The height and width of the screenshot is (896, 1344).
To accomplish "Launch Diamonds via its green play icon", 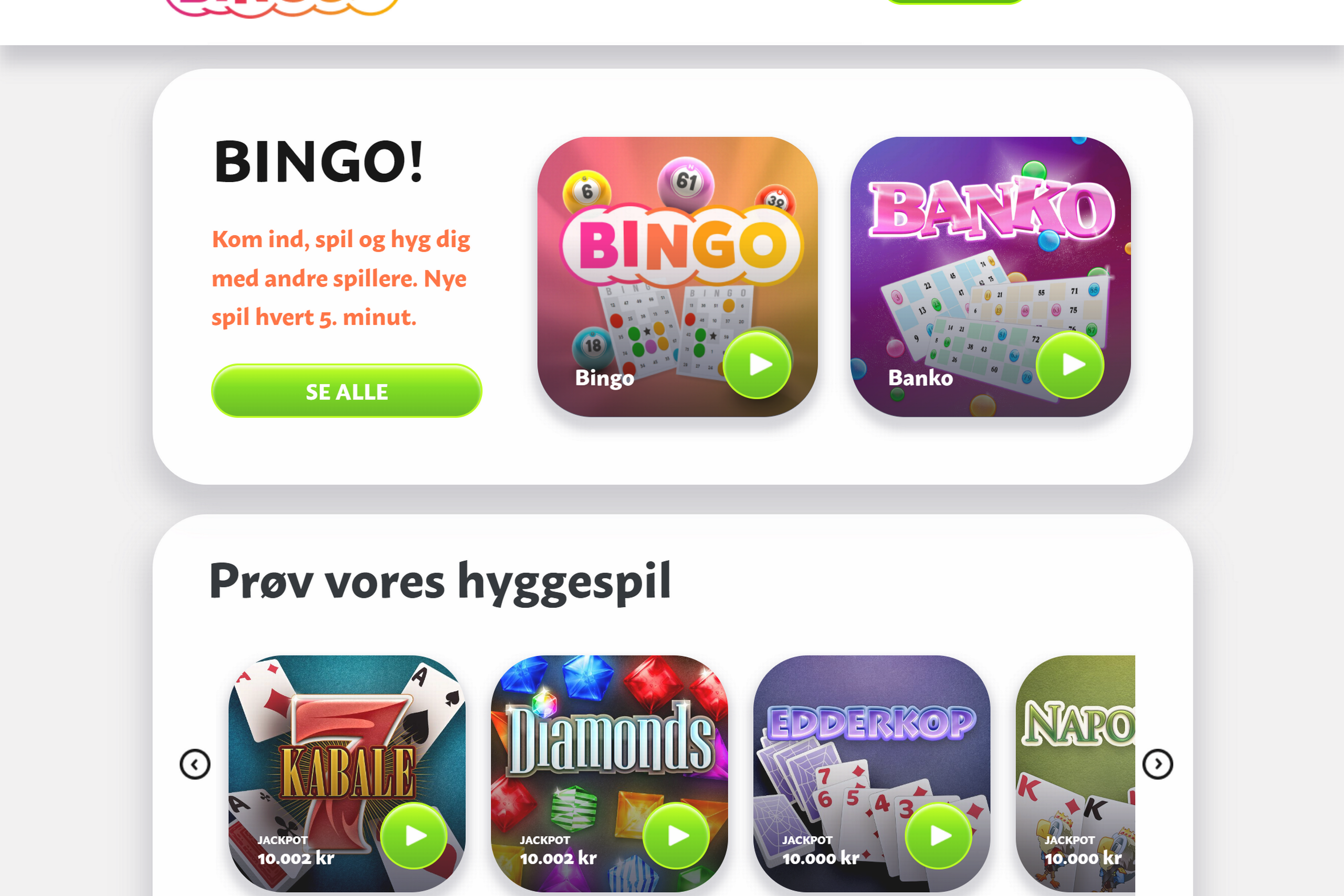I will pyautogui.click(x=677, y=836).
